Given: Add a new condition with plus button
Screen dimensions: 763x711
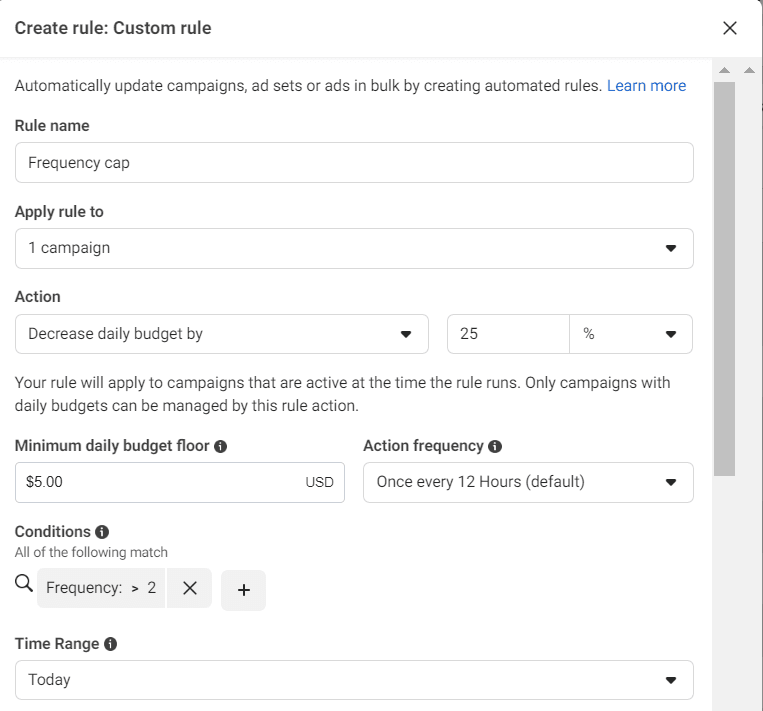Looking at the screenshot, I should (x=243, y=590).
